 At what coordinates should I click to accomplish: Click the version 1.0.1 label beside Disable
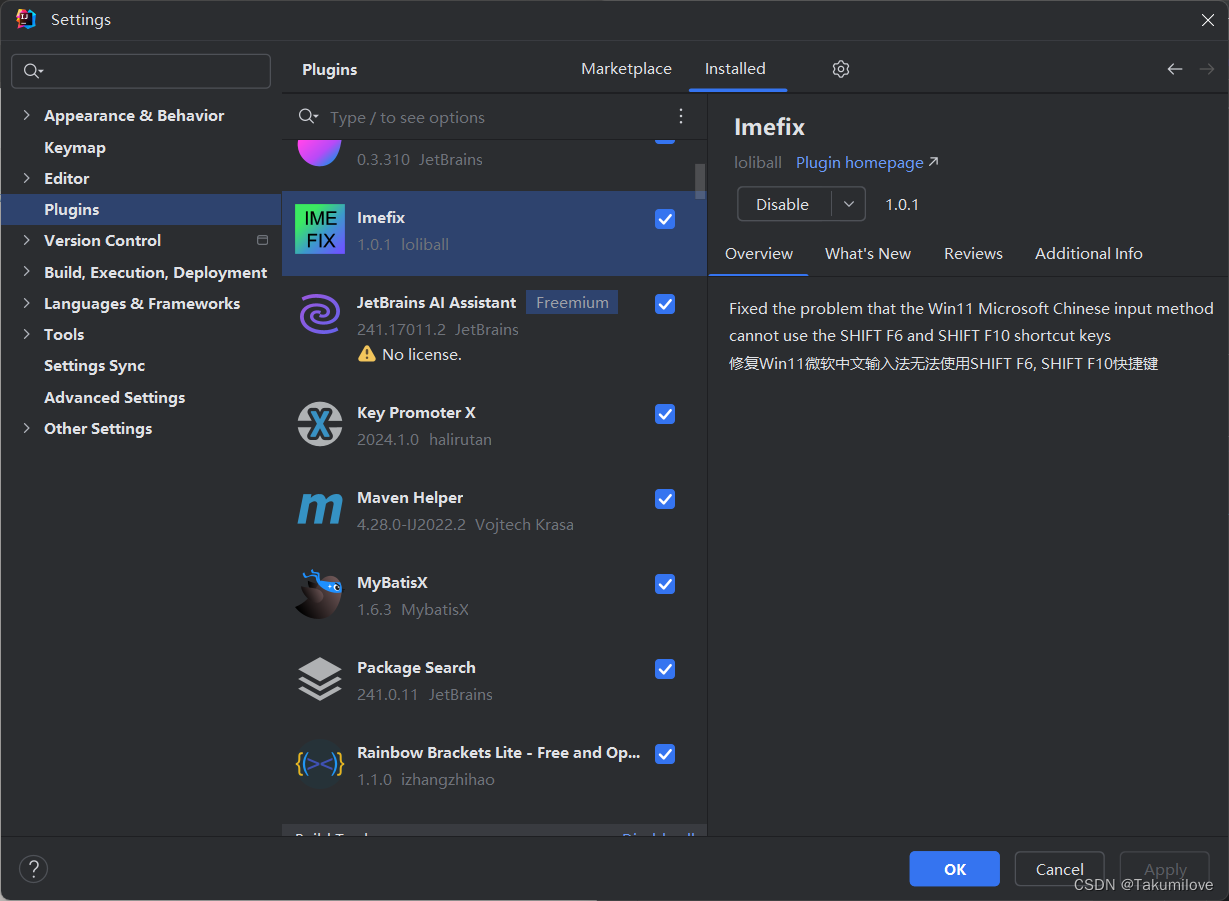click(902, 204)
